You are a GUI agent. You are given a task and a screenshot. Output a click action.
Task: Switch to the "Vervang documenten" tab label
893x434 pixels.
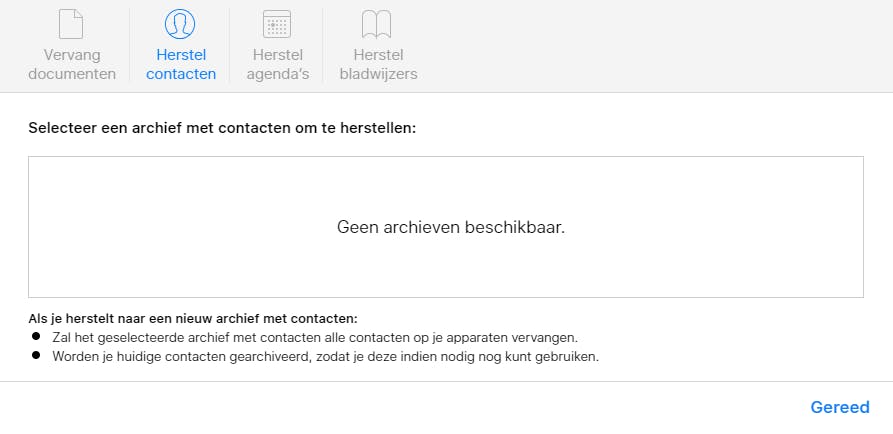tap(72, 64)
